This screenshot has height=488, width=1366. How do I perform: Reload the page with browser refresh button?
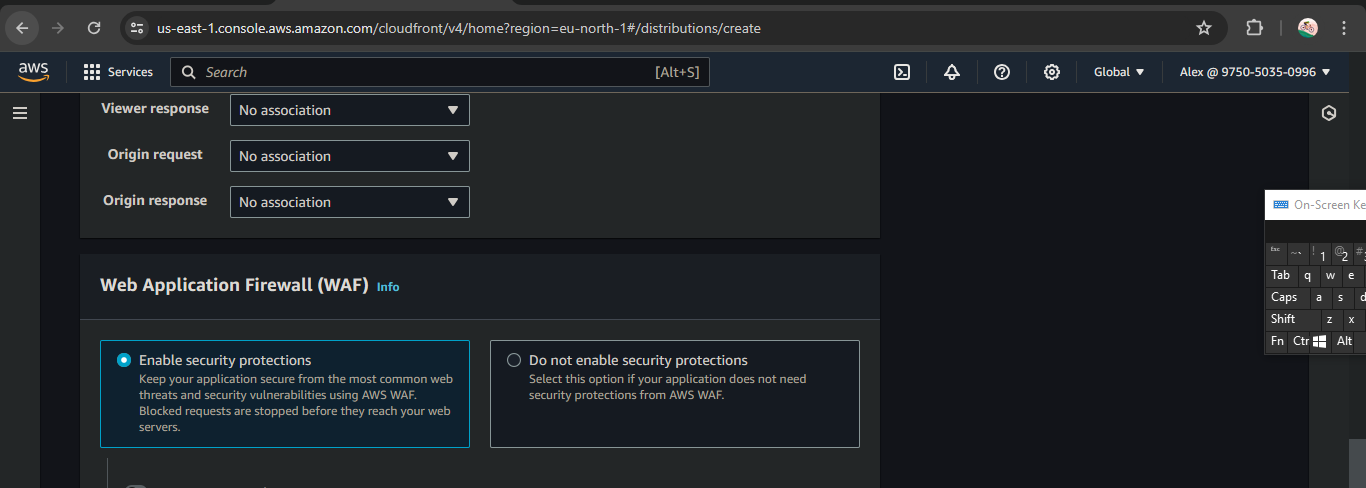94,28
